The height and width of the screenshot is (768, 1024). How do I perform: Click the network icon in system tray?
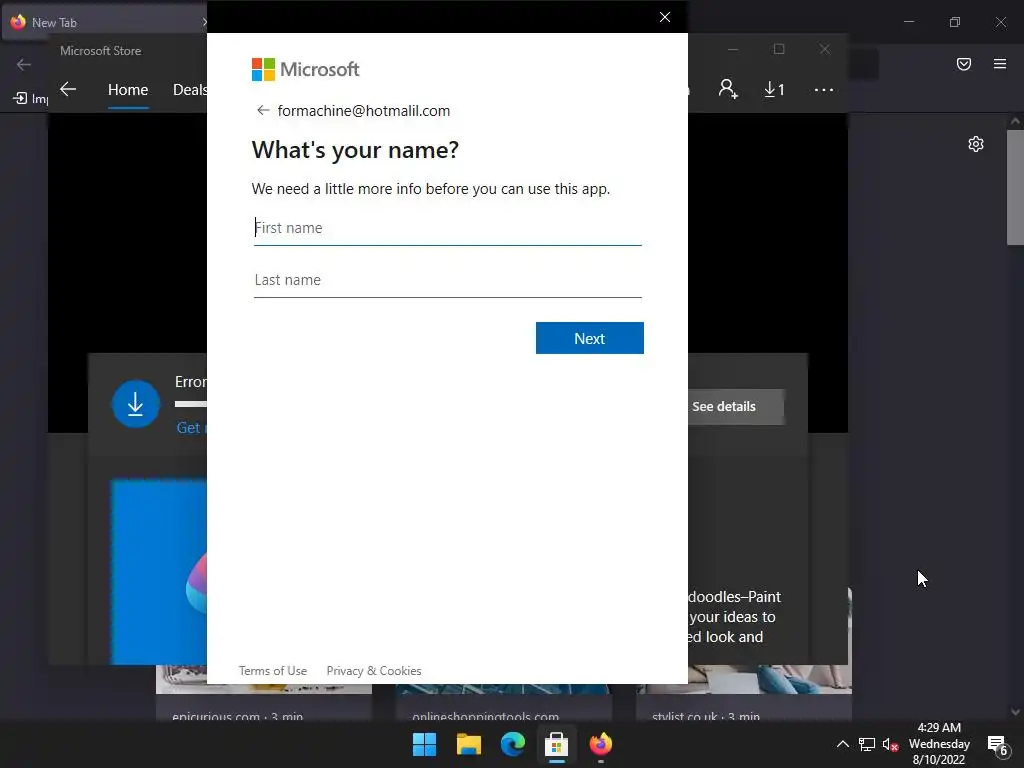click(867, 744)
